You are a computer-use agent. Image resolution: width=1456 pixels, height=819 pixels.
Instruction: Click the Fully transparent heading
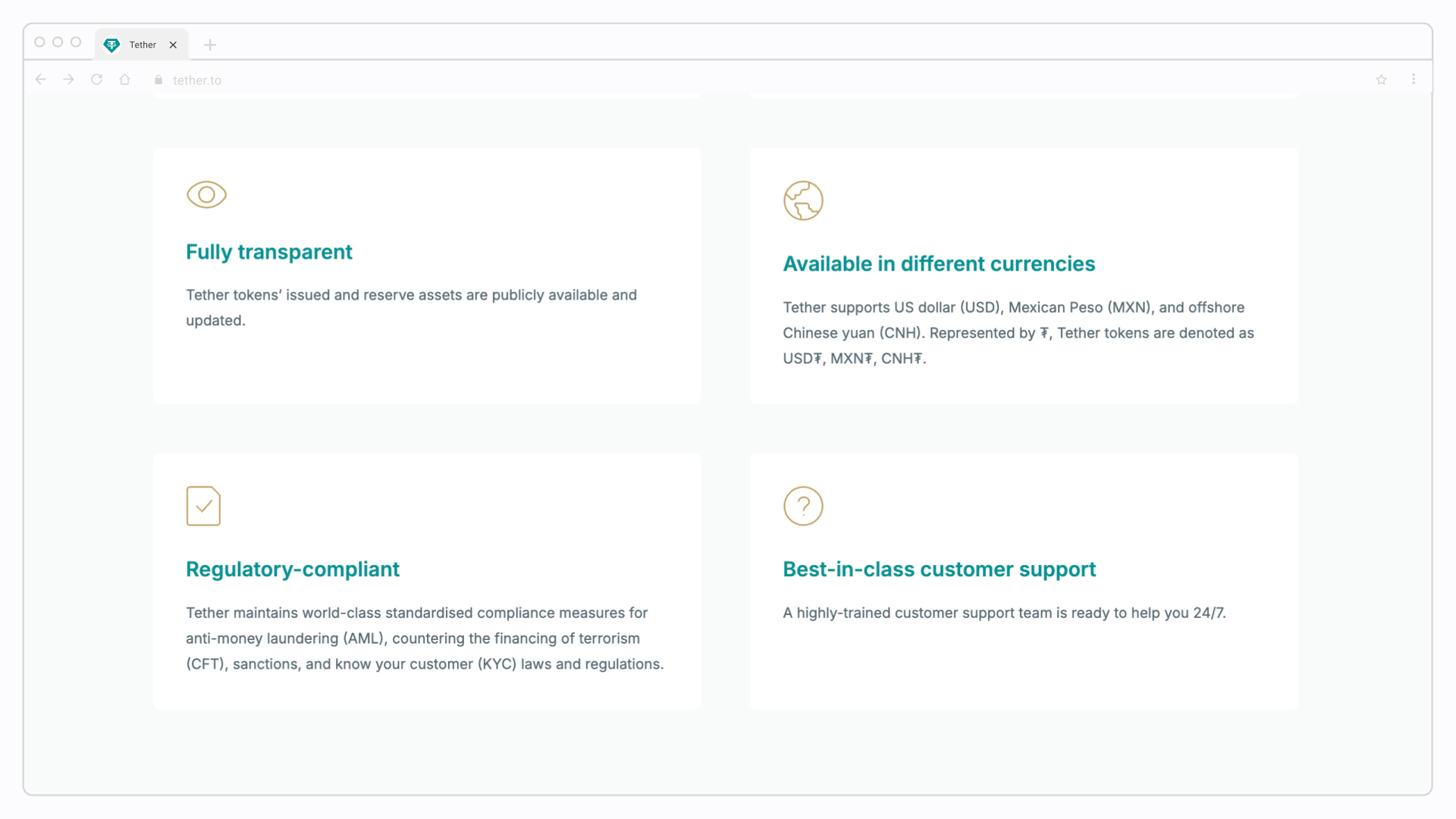point(269,252)
